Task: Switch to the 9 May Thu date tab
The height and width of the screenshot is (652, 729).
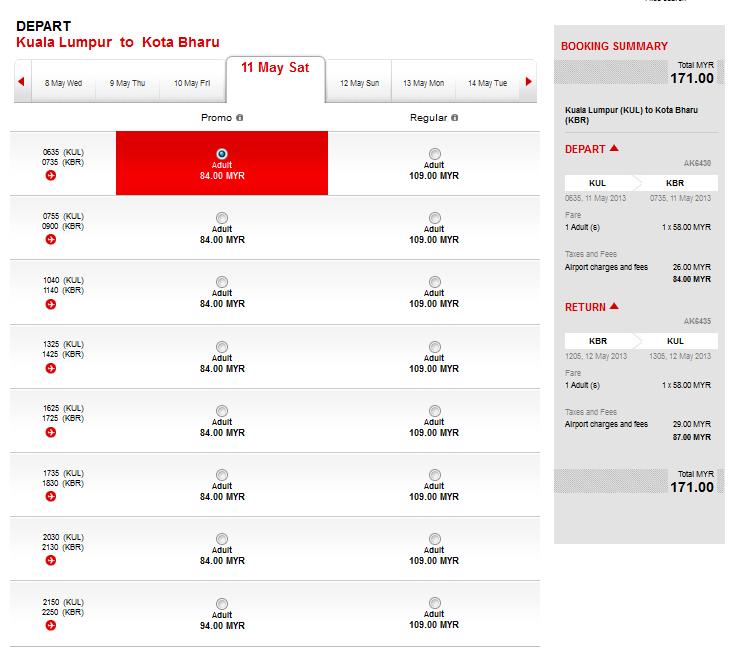Action: 127,83
